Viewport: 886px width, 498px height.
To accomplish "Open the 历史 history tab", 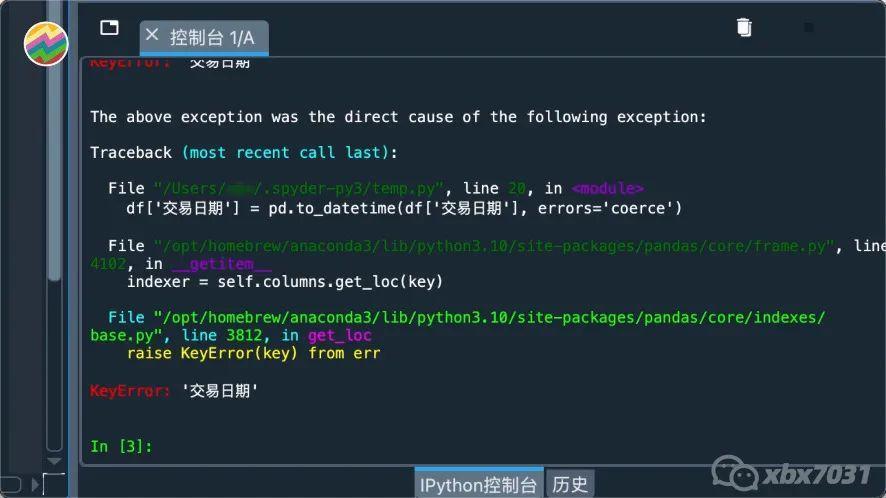I will (x=570, y=485).
